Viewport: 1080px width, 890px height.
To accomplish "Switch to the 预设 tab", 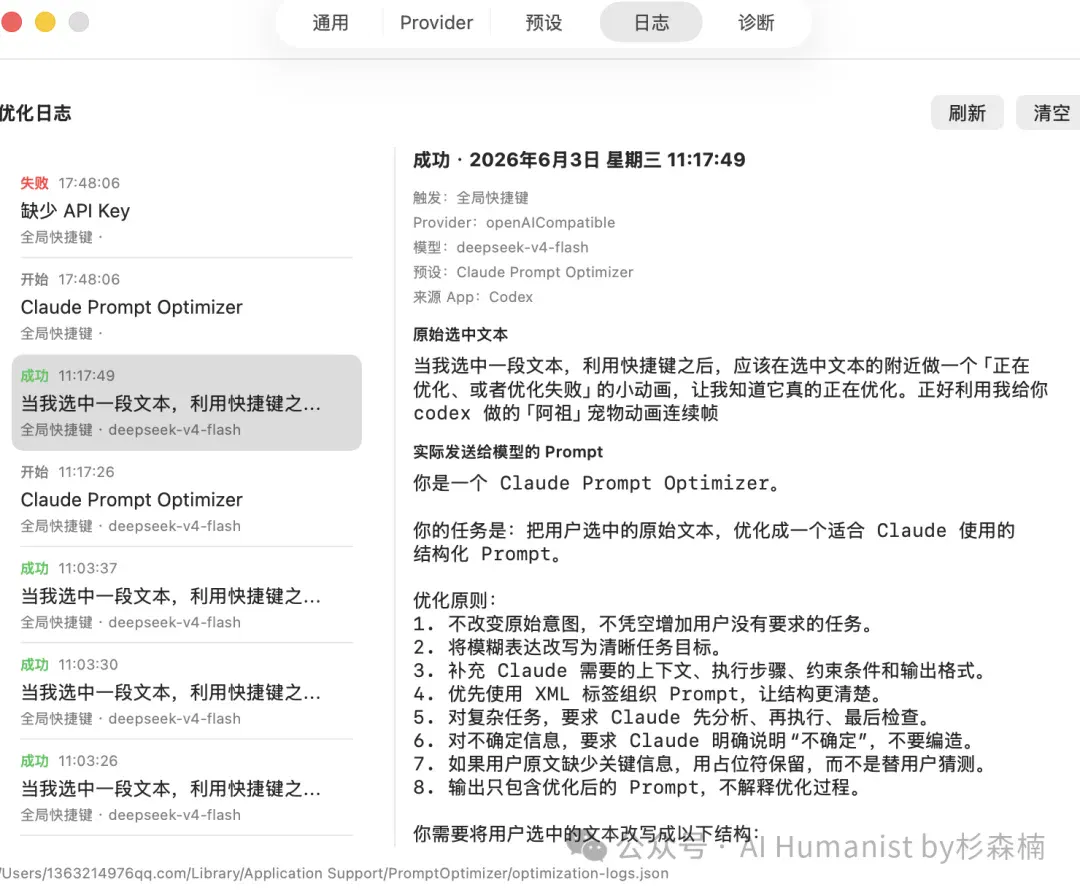I will click(543, 23).
